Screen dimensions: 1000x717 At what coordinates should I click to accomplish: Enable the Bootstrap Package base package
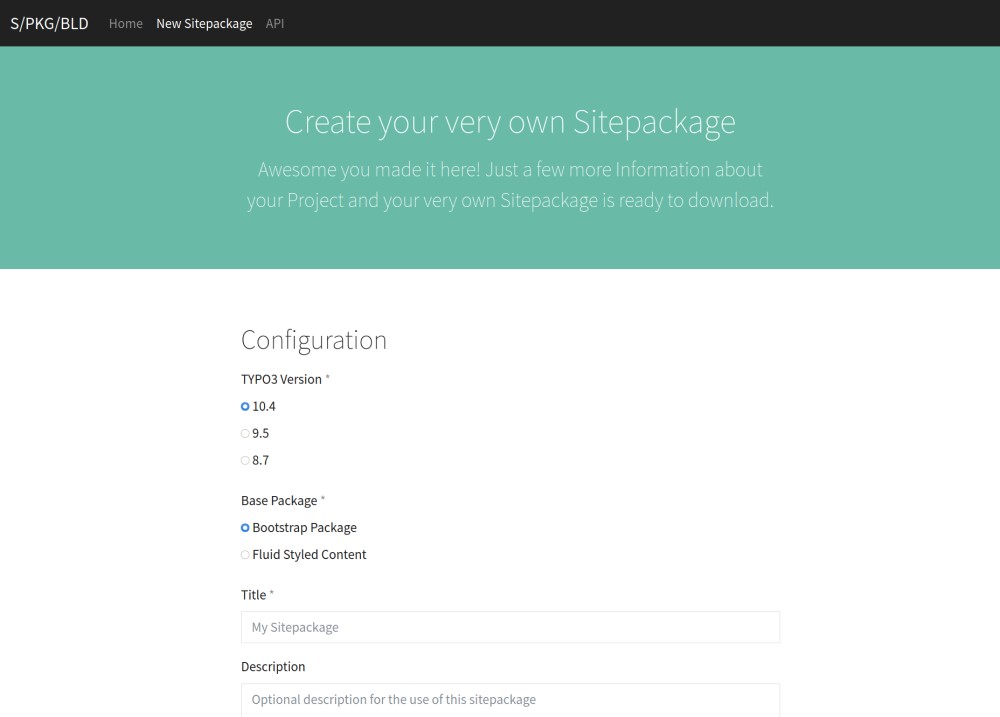click(245, 527)
